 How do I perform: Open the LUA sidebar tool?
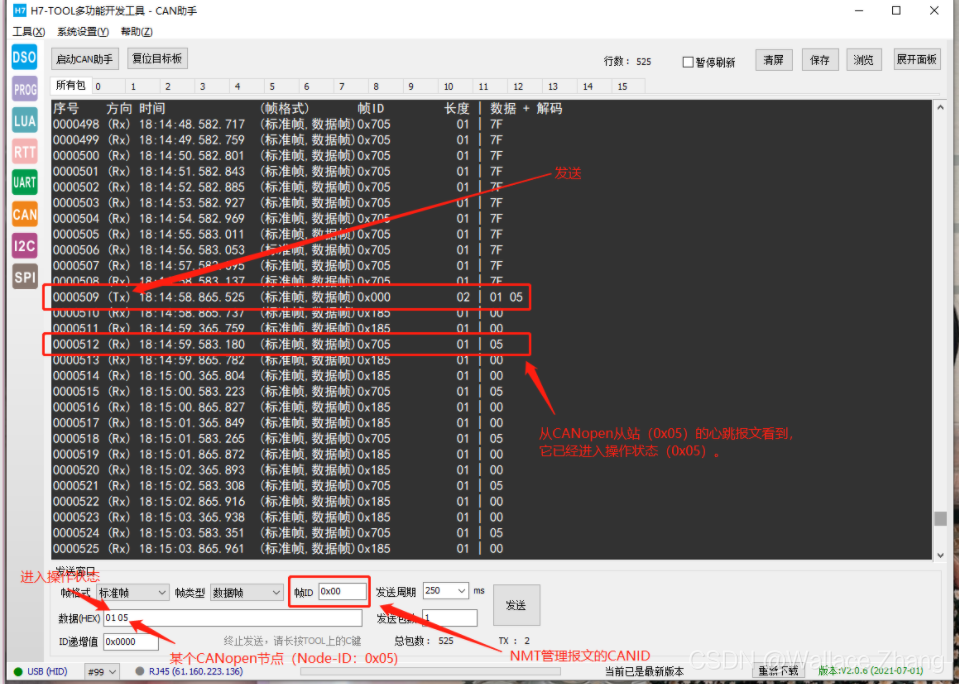click(x=24, y=121)
